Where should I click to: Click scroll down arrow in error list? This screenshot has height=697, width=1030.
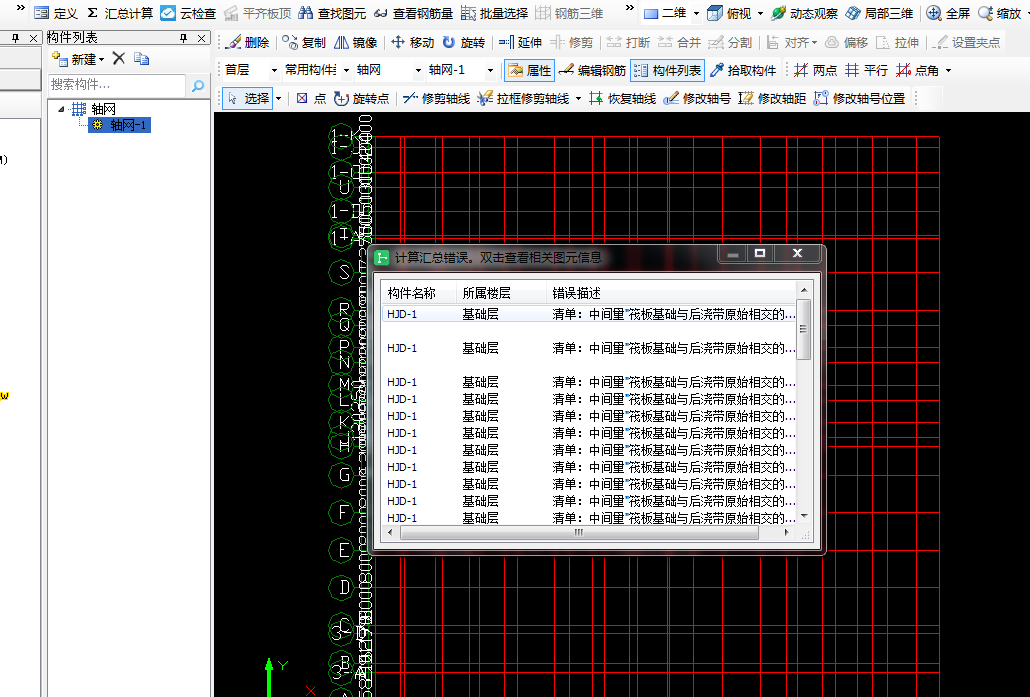coord(804,516)
